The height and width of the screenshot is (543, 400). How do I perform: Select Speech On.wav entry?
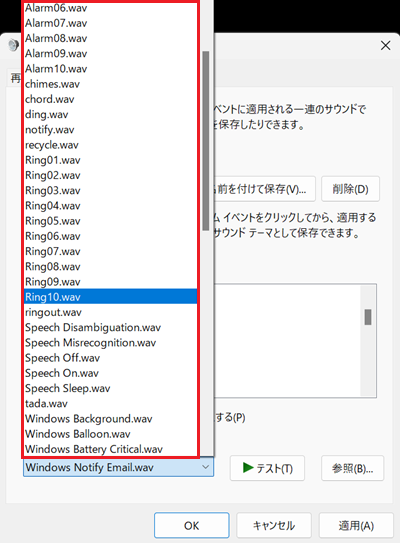click(x=111, y=373)
